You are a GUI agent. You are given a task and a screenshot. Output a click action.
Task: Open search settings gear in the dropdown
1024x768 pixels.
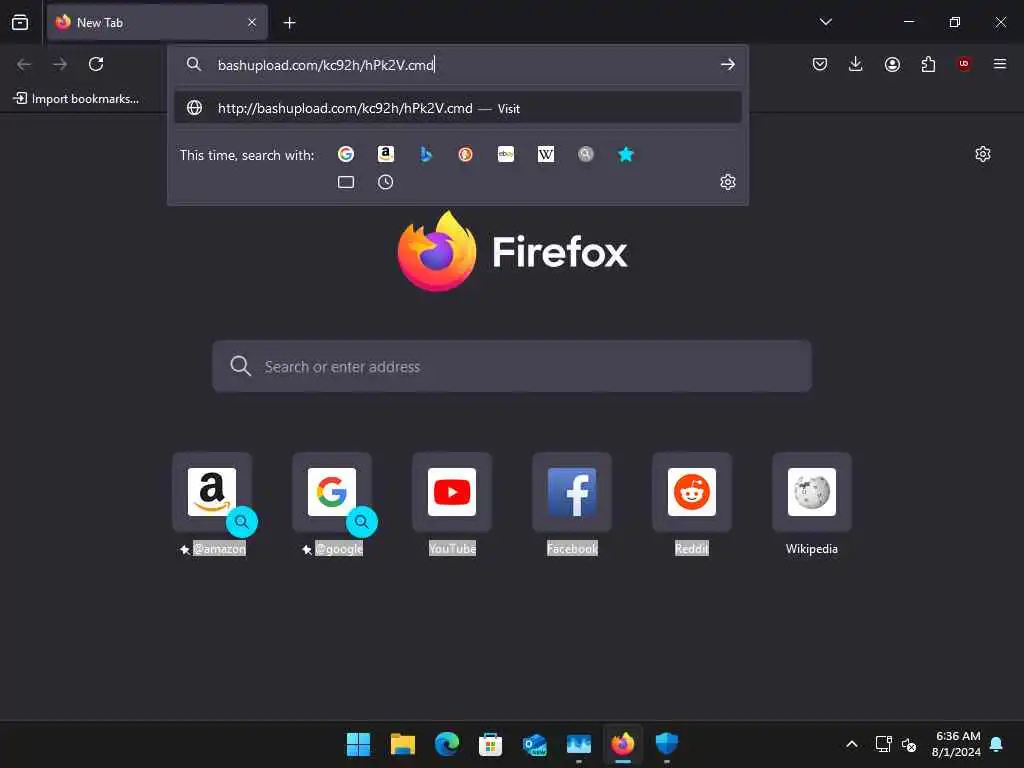(x=728, y=182)
